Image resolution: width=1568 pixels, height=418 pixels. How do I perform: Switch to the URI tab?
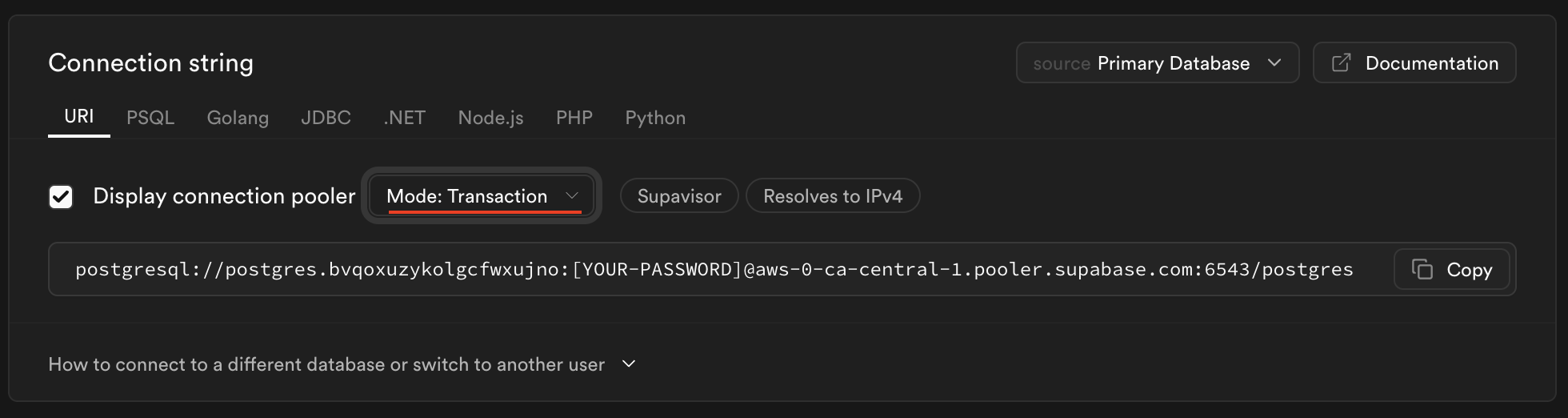pyautogui.click(x=79, y=117)
